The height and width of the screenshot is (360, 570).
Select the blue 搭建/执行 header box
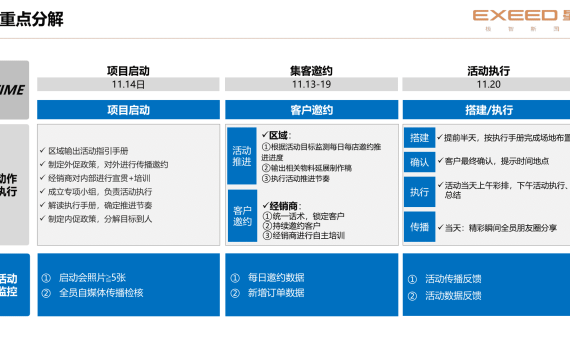point(486,110)
